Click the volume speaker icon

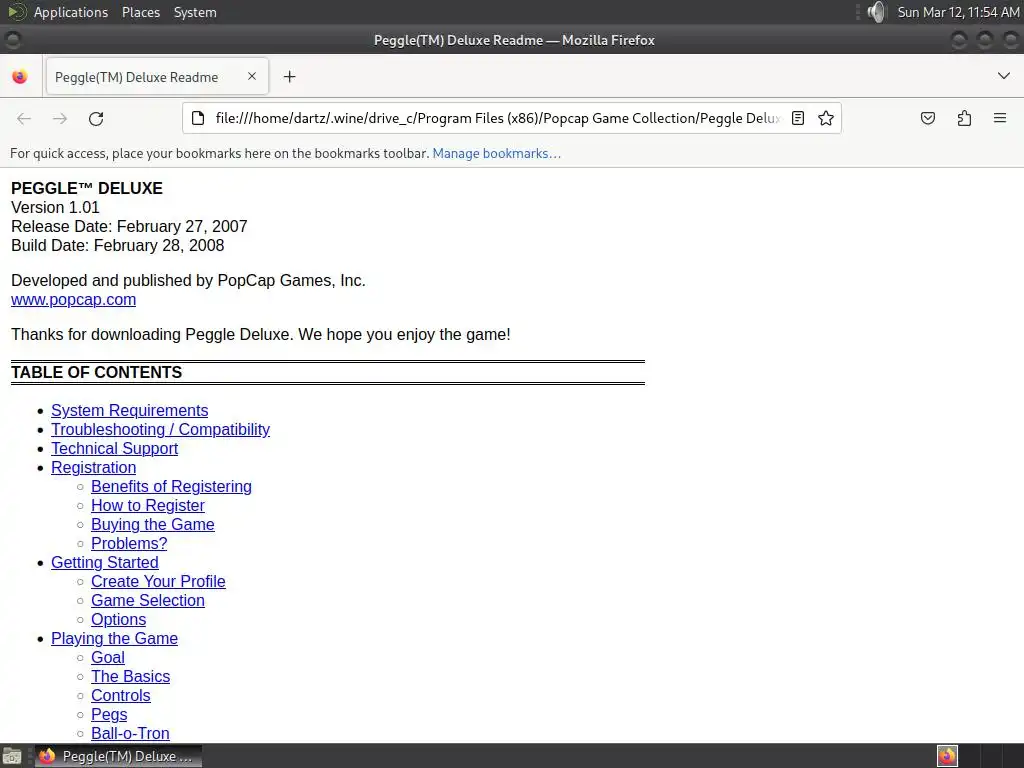[876, 12]
